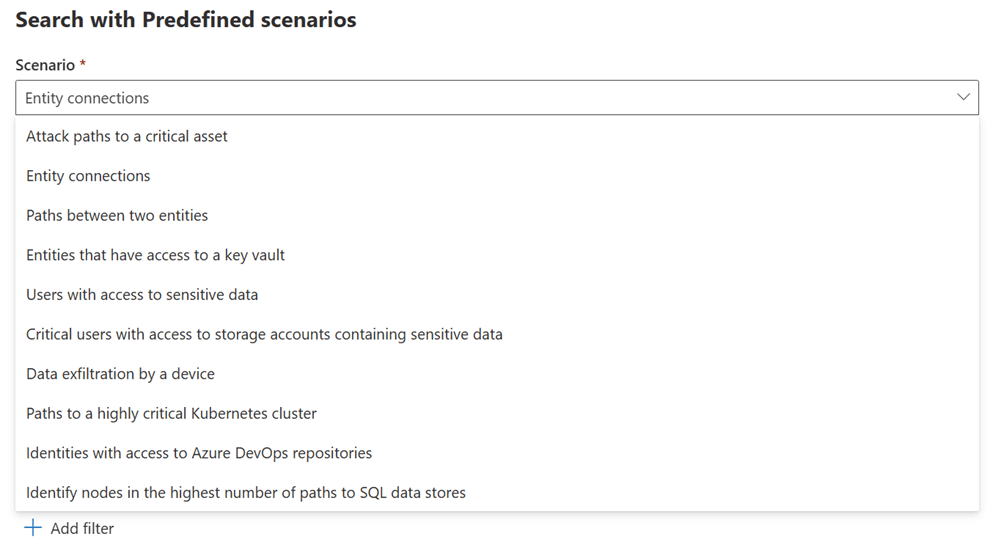1004x550 pixels.
Task: Click the Scenario field label
Action: (45, 65)
